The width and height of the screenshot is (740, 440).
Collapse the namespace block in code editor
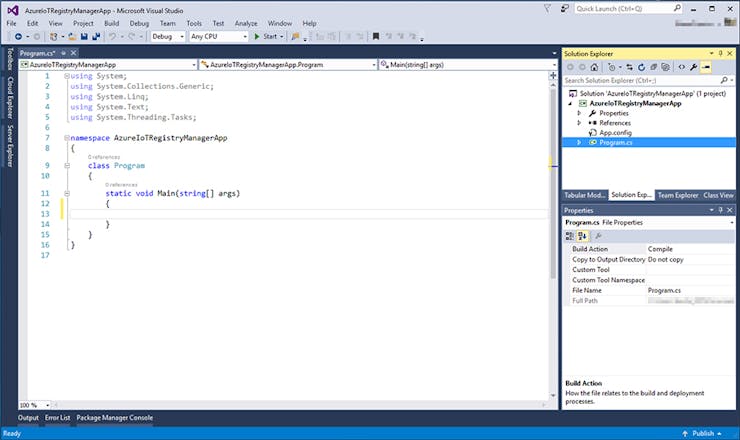click(67, 138)
